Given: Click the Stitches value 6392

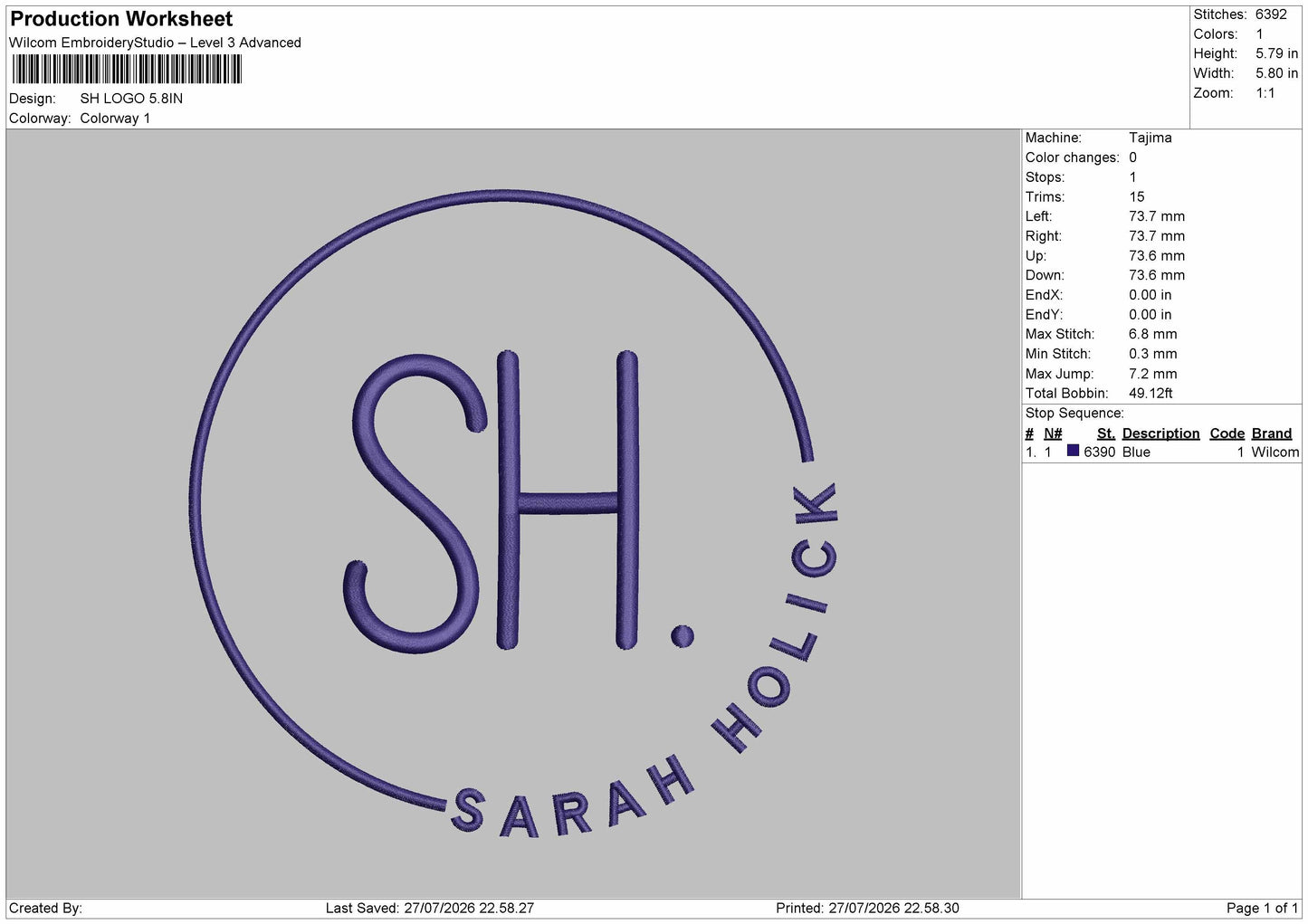Looking at the screenshot, I should coord(1271,14).
